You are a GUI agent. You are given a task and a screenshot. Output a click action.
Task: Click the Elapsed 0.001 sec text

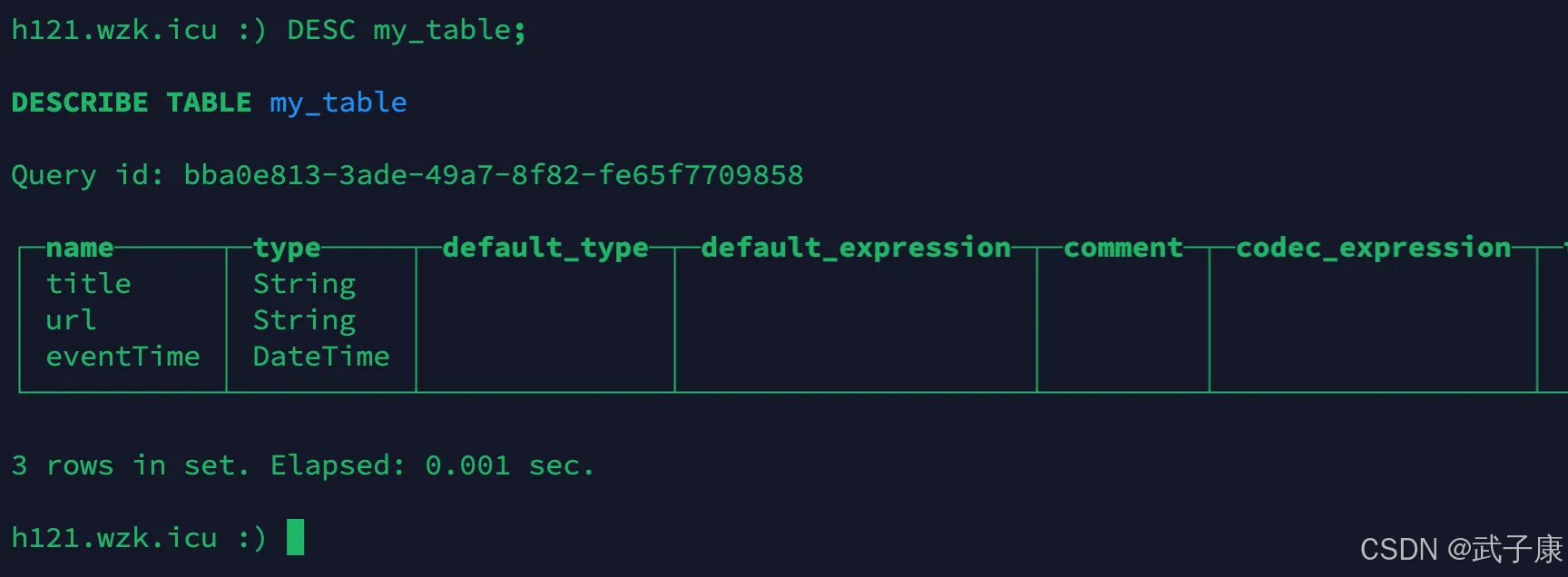coord(432,465)
